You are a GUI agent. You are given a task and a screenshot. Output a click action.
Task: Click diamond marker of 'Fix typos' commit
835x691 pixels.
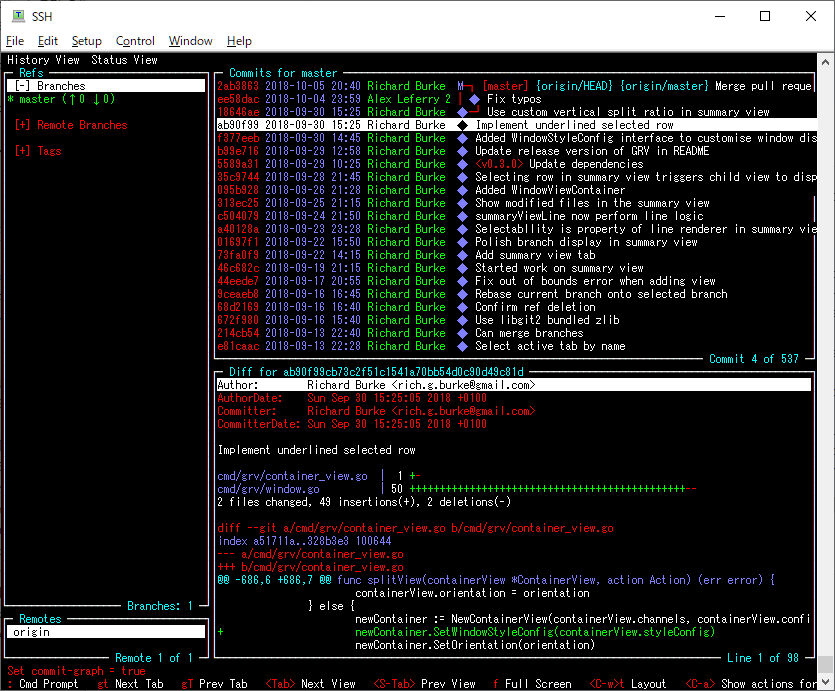(x=474, y=99)
